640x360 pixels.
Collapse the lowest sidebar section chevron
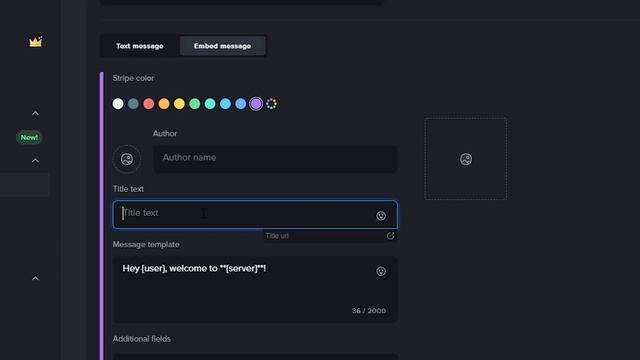point(36,278)
